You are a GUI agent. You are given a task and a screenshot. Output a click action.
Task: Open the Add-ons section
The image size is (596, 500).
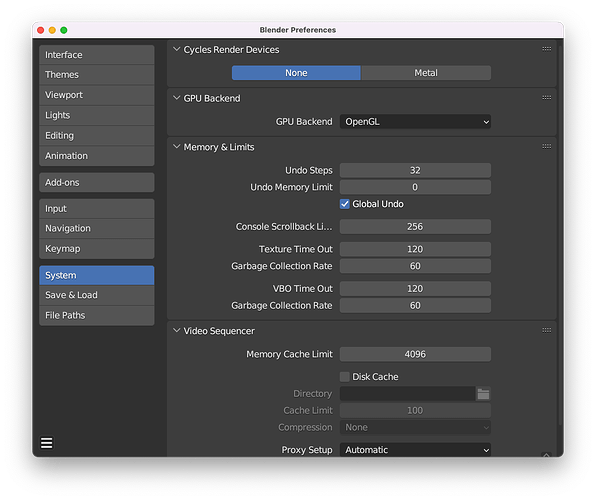97,183
